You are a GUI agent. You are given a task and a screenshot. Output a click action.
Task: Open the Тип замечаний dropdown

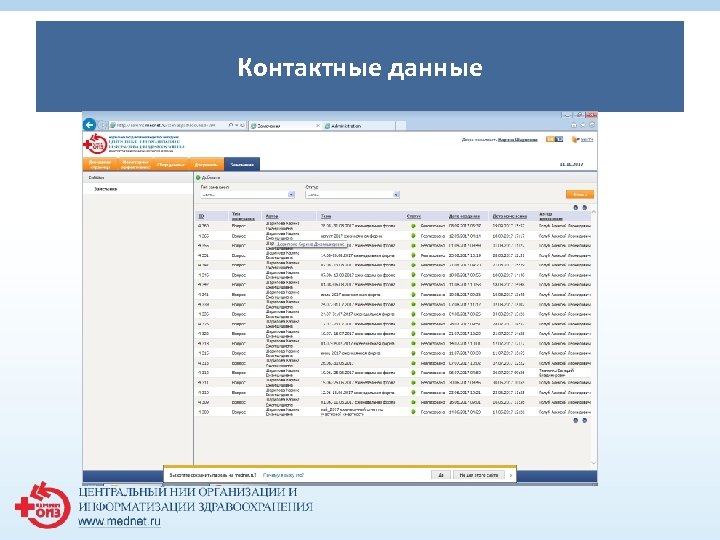pyautogui.click(x=248, y=195)
